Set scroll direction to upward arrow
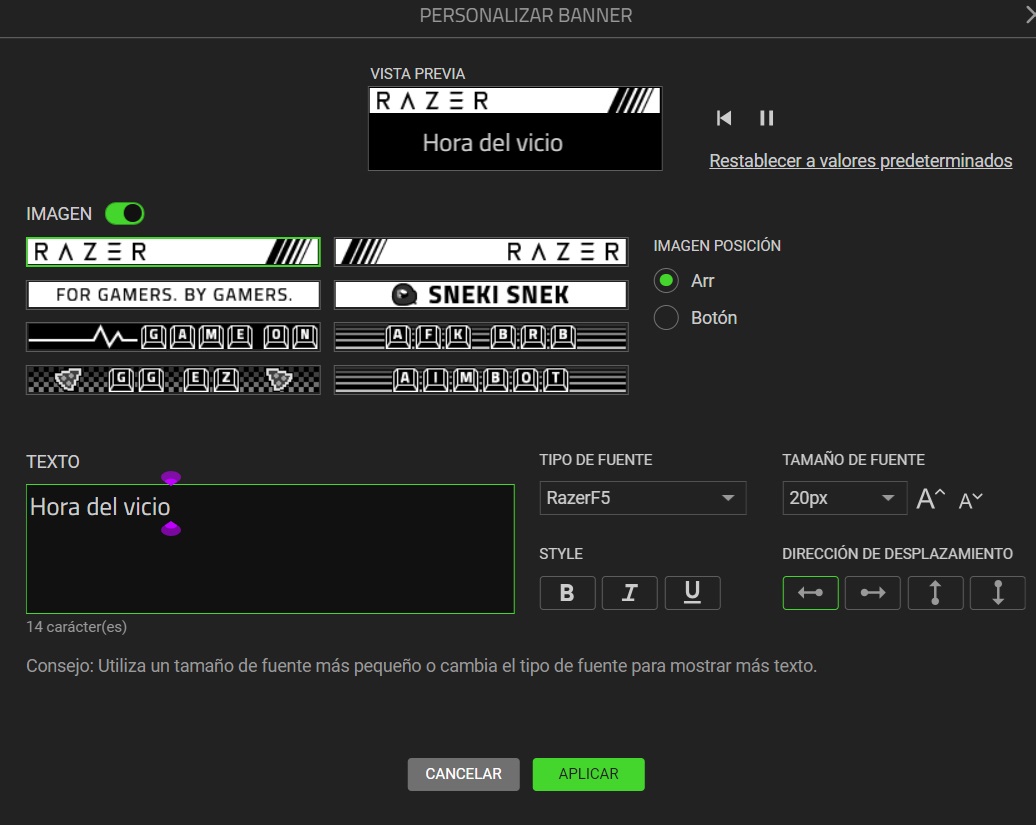Image resolution: width=1036 pixels, height=825 pixels. point(935,593)
